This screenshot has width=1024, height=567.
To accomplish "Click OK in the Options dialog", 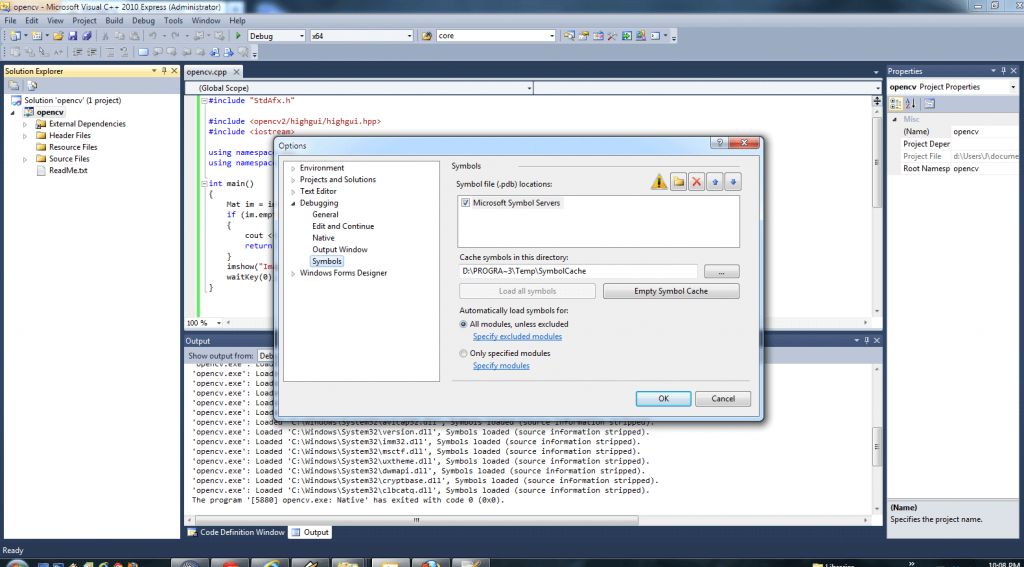I will point(664,398).
